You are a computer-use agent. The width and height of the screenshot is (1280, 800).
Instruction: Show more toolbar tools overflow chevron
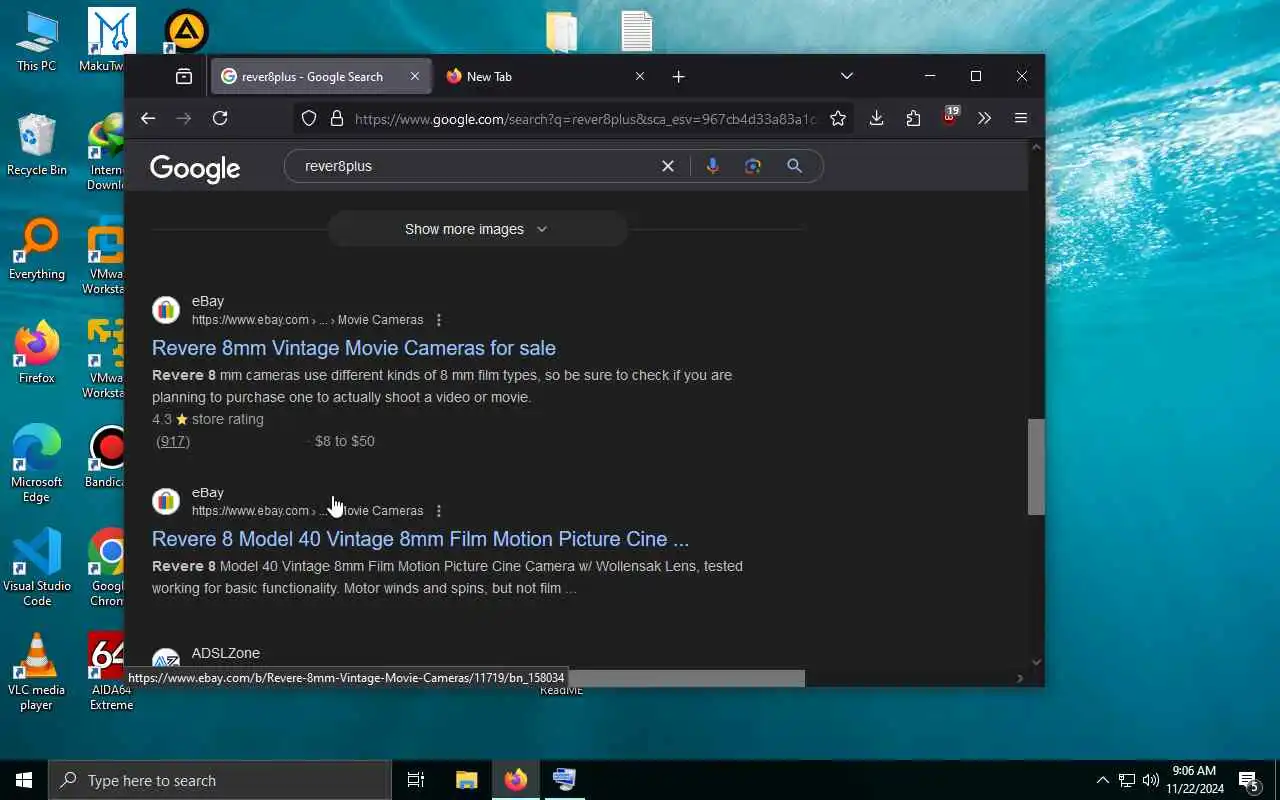[x=985, y=118]
